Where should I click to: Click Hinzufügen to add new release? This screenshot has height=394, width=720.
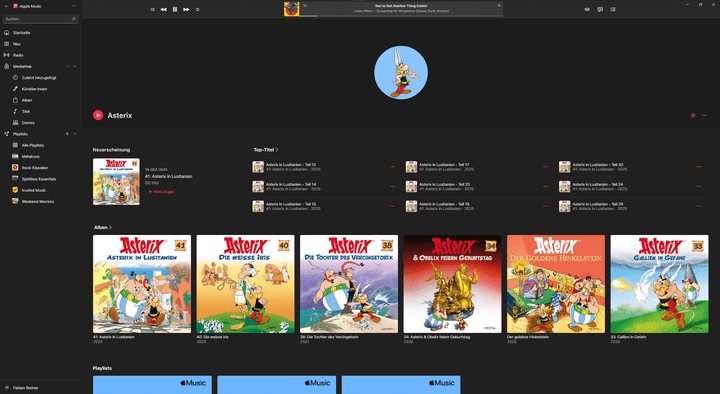161,192
